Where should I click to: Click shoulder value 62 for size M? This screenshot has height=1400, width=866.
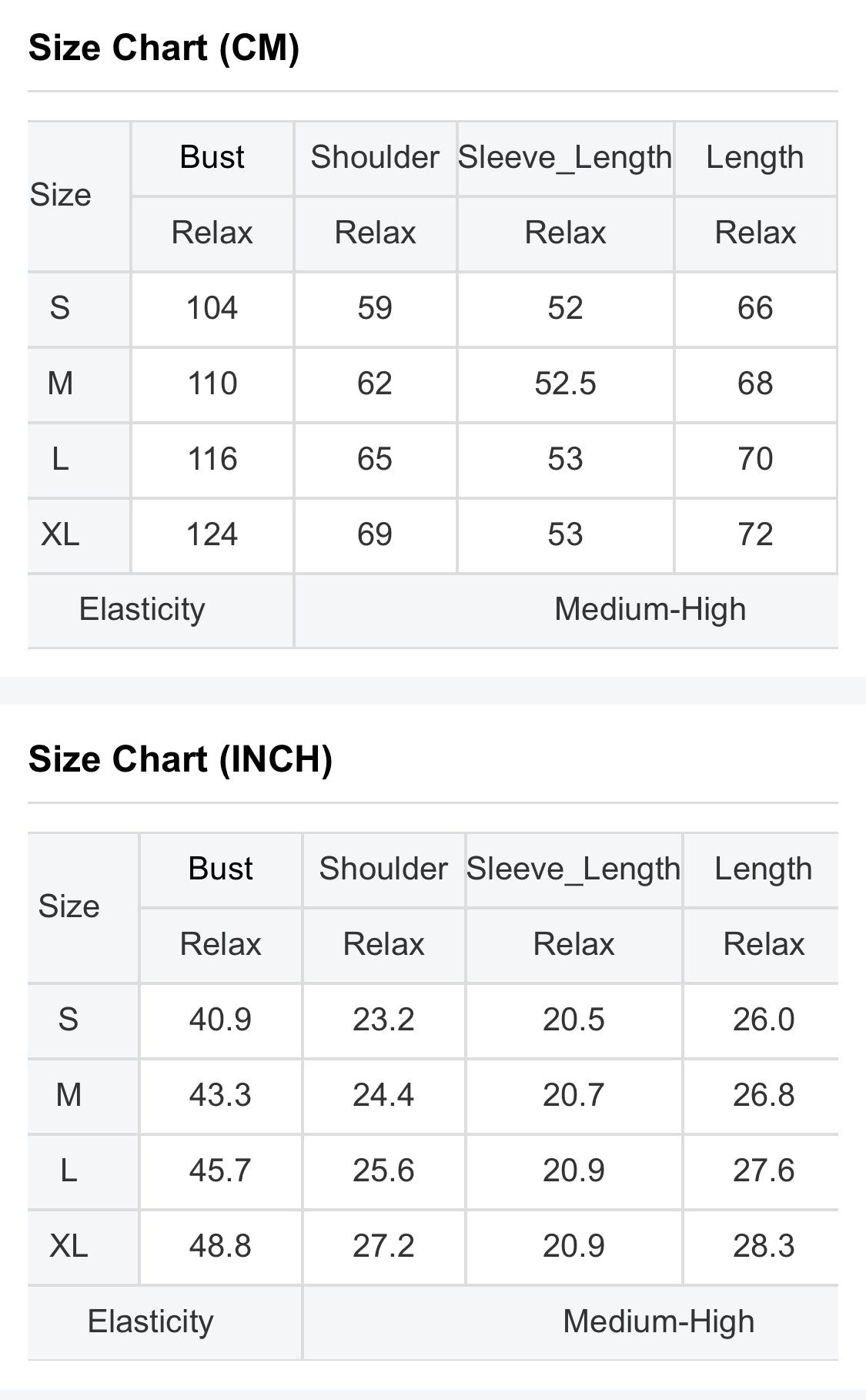coord(375,384)
